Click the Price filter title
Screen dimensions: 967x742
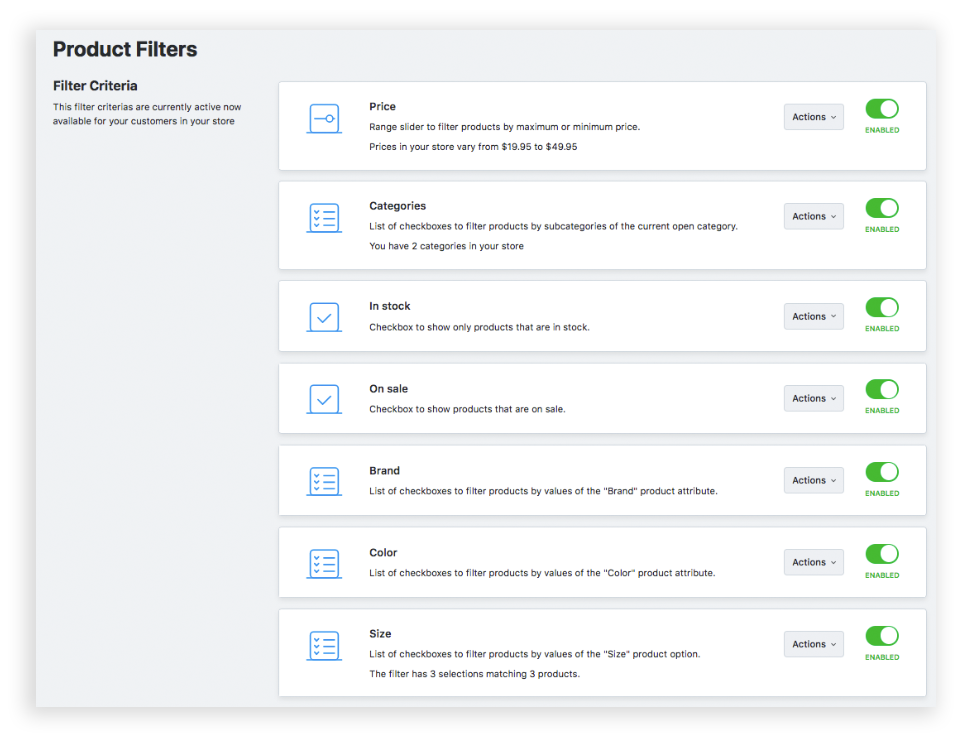click(382, 107)
